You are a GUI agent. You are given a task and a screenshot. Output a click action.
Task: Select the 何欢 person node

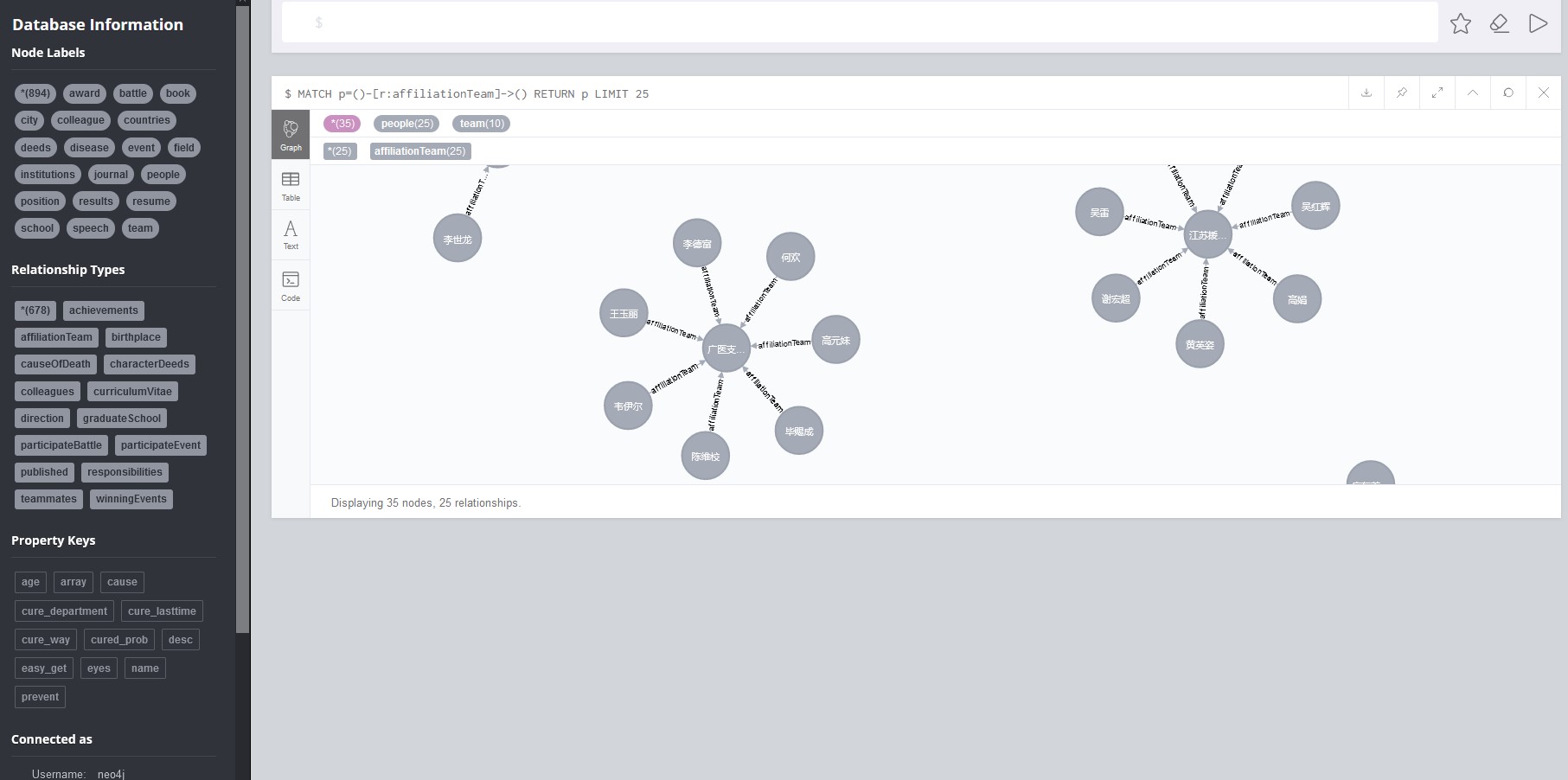point(790,257)
